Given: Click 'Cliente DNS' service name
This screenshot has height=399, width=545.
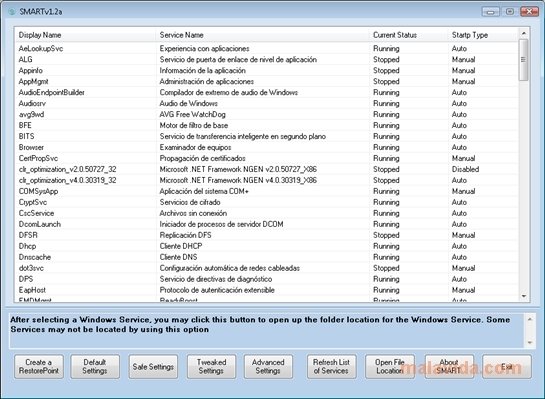Looking at the screenshot, I should (178, 257).
